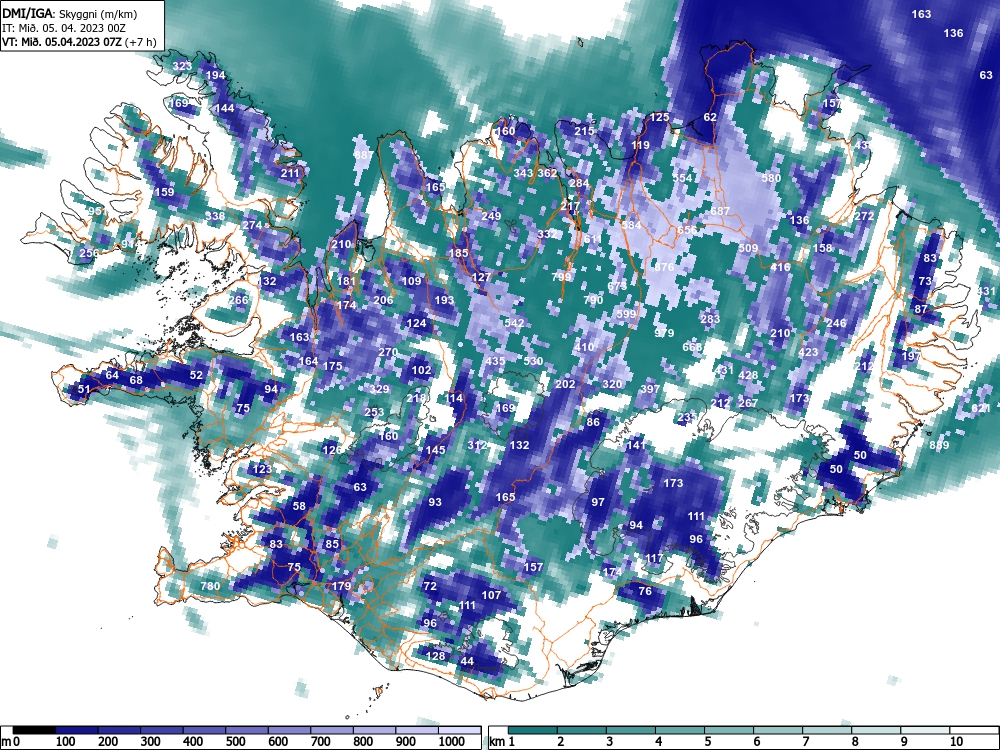The width and height of the screenshot is (1000, 750).
Task: Select the map value '215'
Action: [x=584, y=131]
